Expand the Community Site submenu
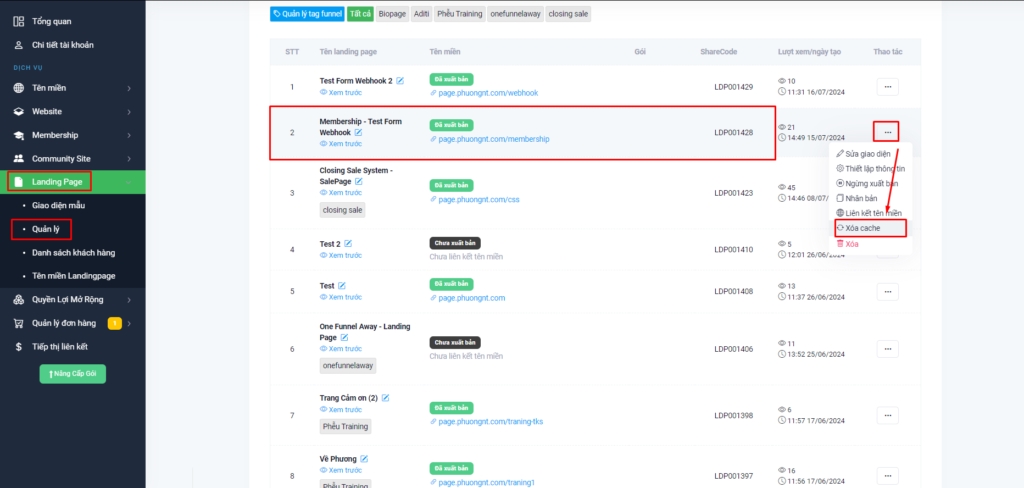Image resolution: width=1024 pixels, height=488 pixels. [129, 159]
